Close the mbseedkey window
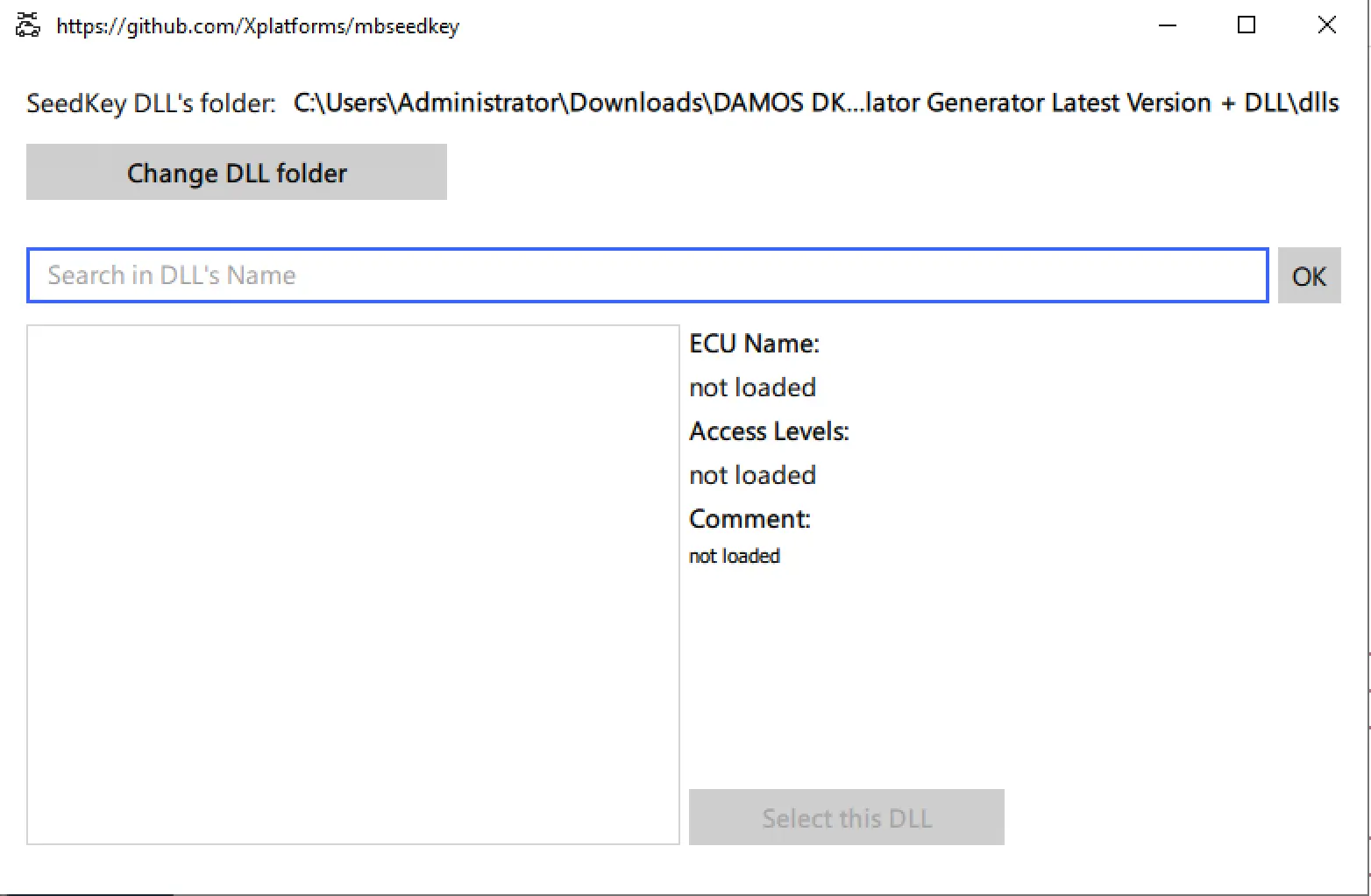Viewport: 1371px width, 896px height. tap(1326, 25)
